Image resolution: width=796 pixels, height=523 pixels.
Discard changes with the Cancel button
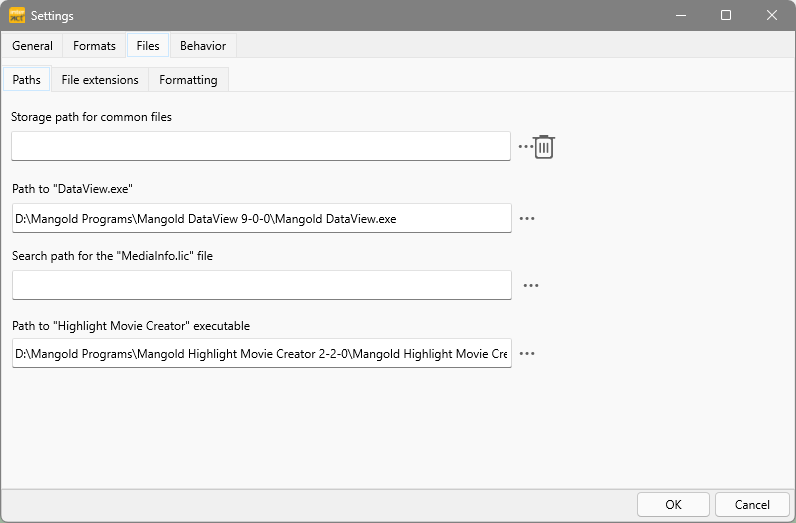(x=752, y=504)
